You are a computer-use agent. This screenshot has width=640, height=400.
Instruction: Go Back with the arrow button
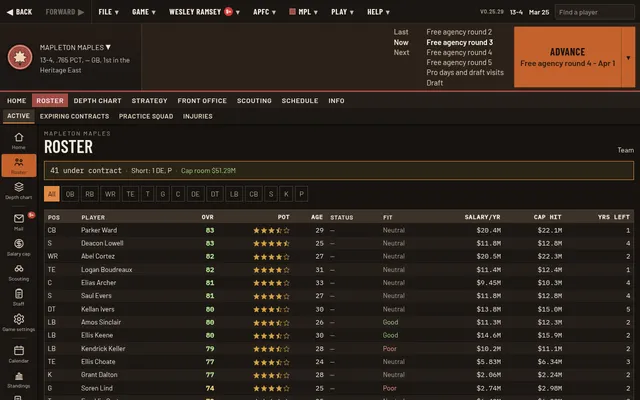[x=19, y=12]
